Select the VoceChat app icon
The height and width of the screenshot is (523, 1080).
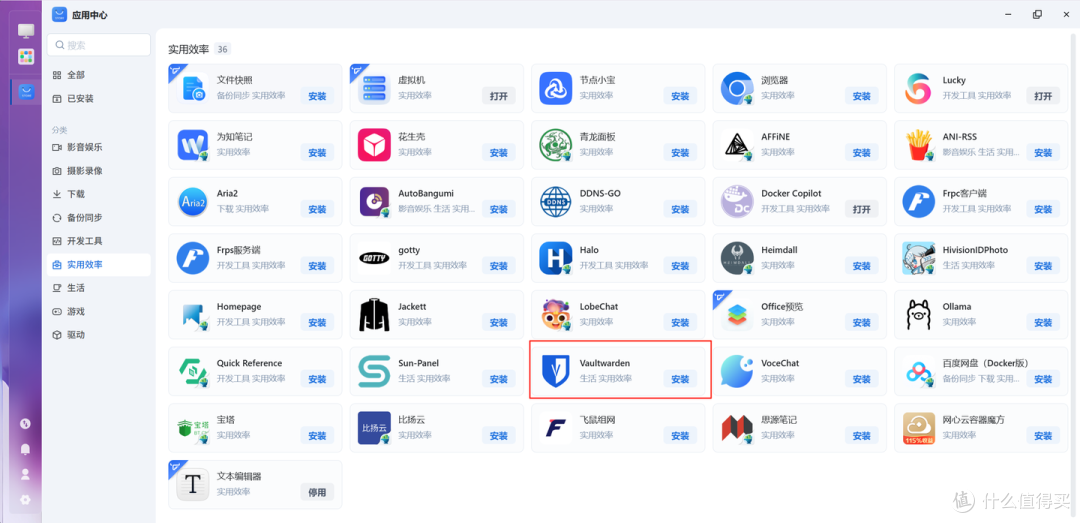pyautogui.click(x=737, y=371)
